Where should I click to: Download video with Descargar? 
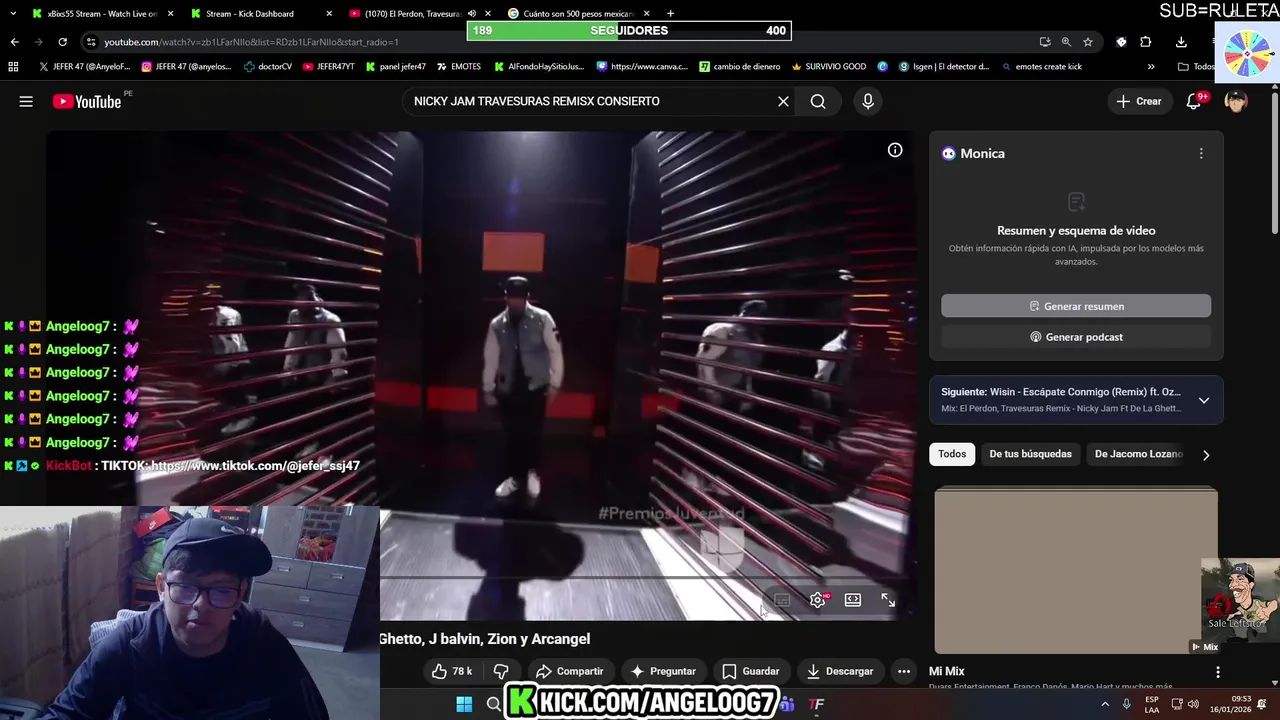tap(840, 671)
